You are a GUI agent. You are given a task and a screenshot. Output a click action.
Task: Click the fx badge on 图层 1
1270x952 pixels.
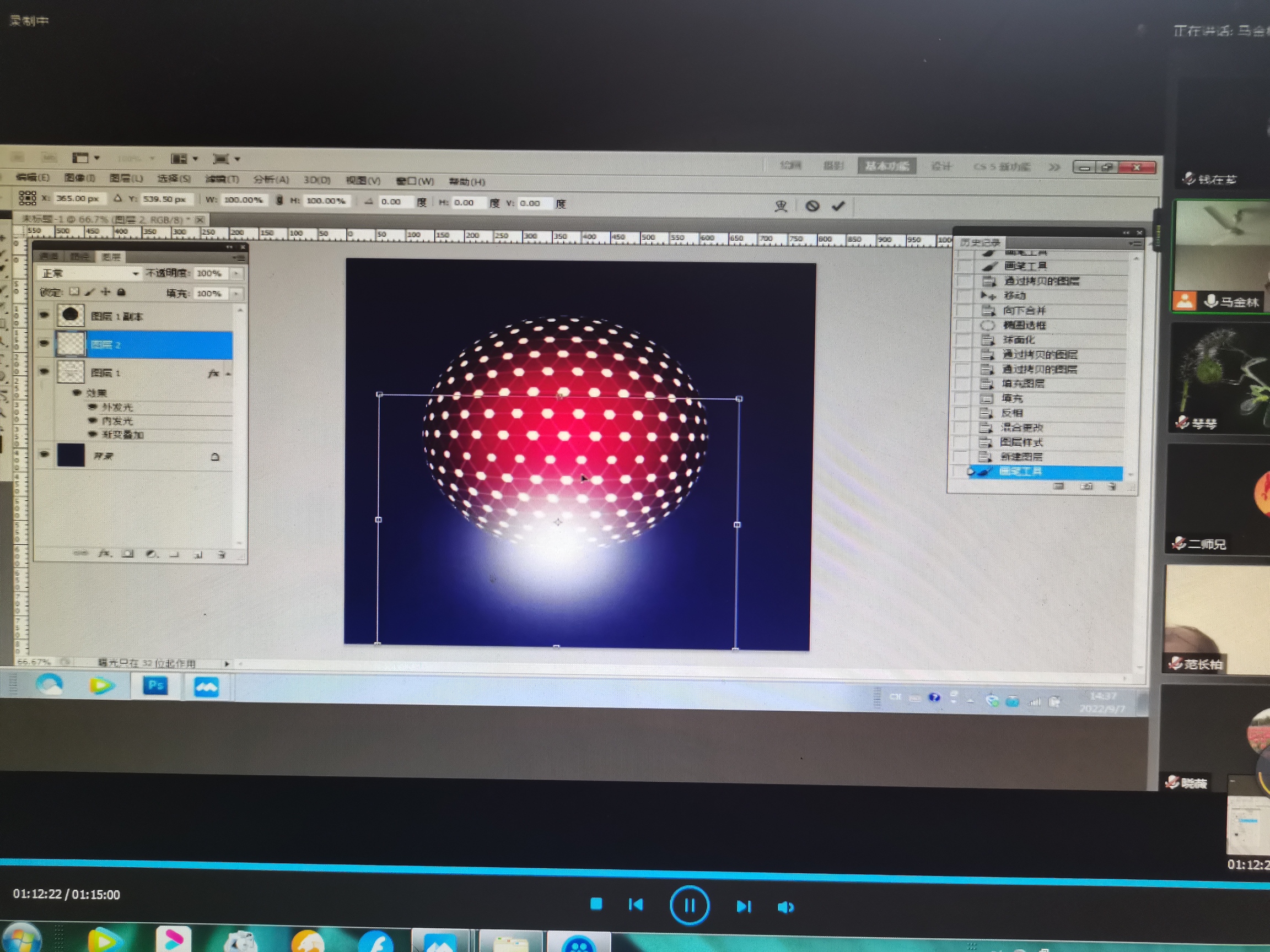tap(213, 374)
